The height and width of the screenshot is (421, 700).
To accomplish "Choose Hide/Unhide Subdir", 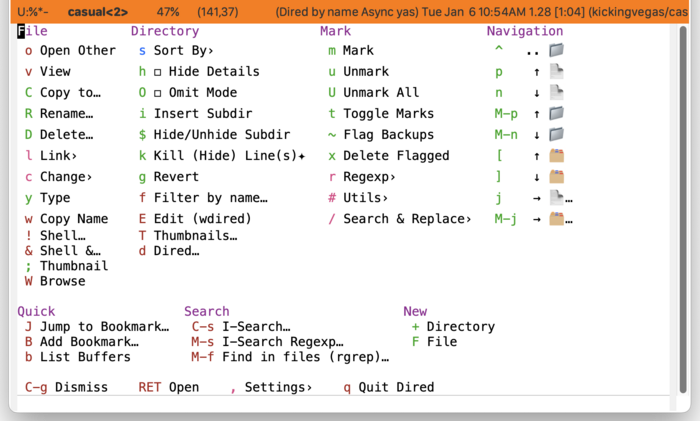I will (x=222, y=134).
